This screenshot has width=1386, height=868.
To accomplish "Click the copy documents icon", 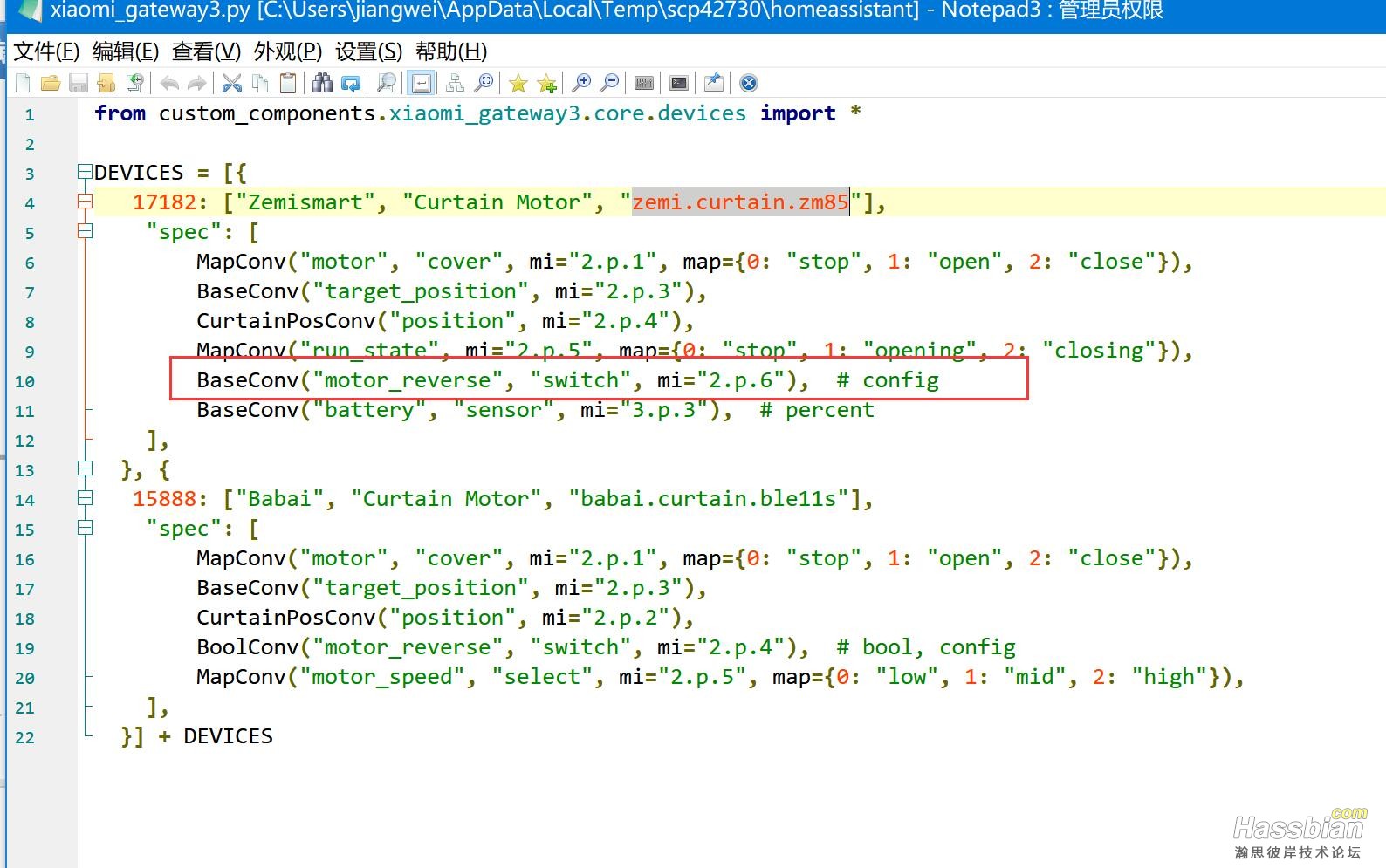I will point(260,83).
